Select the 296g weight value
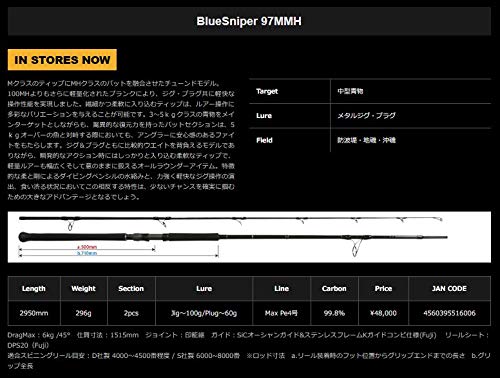The width and height of the screenshot is (500, 378). point(83,313)
